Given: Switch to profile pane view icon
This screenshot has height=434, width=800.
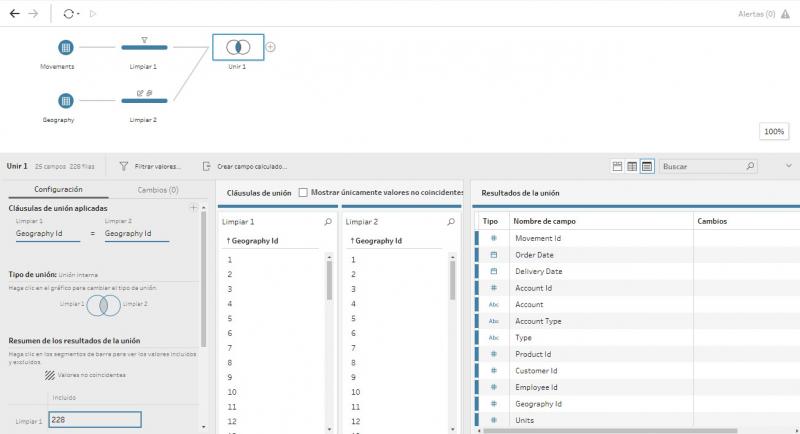Looking at the screenshot, I should (617, 166).
